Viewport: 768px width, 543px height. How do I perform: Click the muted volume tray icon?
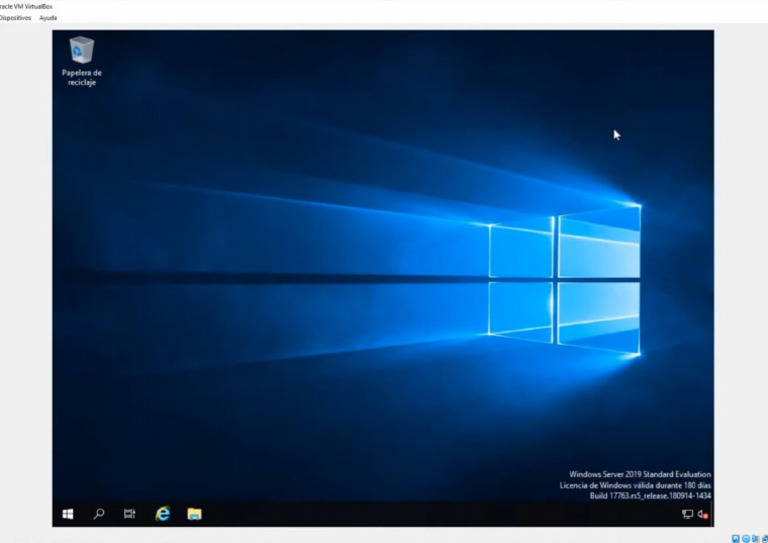click(703, 514)
